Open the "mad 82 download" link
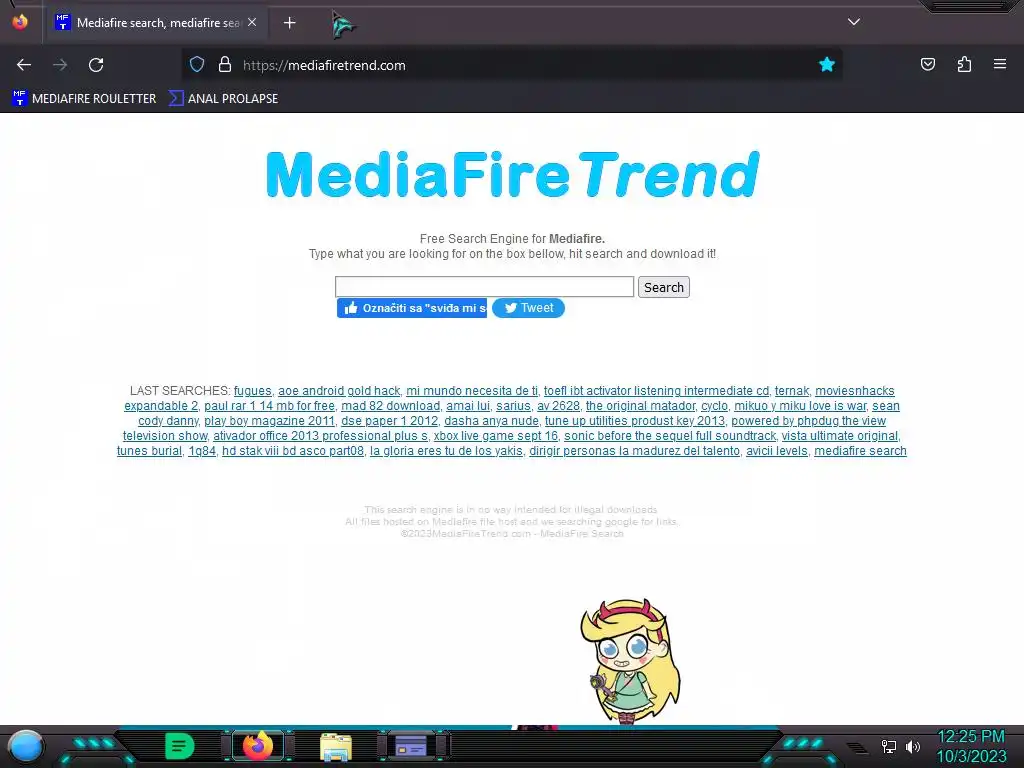Screen dimensions: 1024x768 [391, 406]
